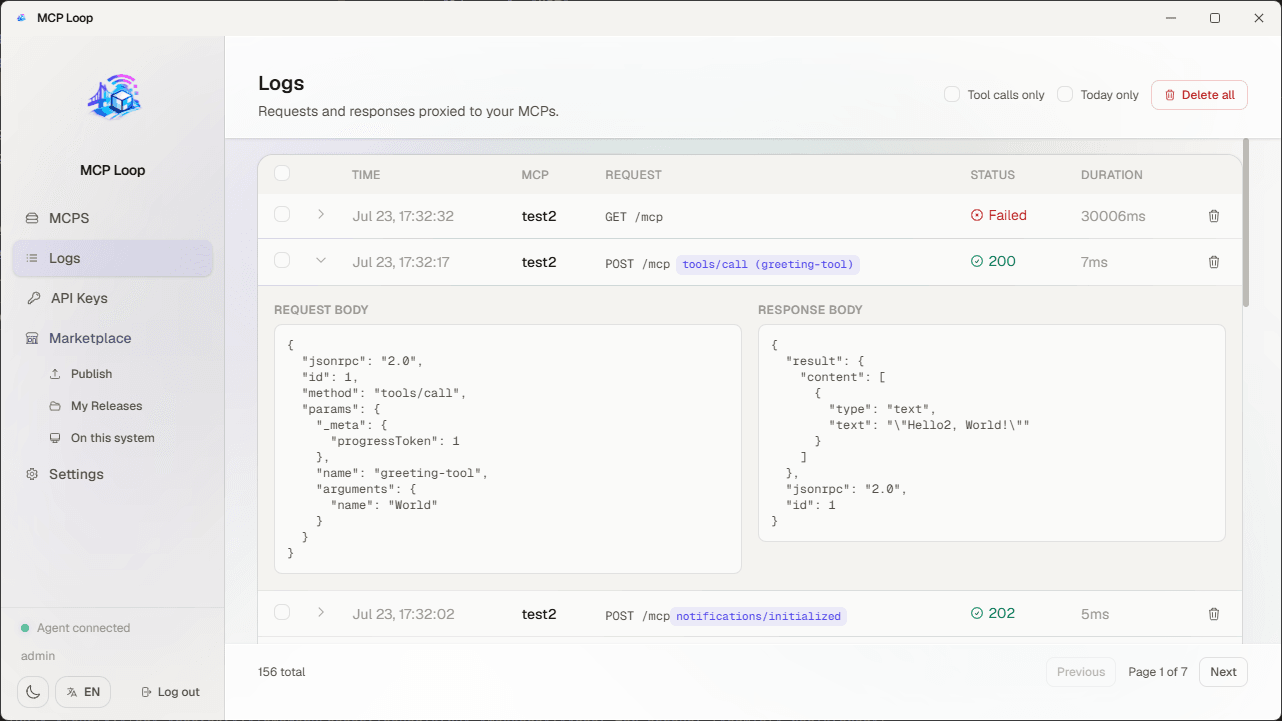The image size is (1282, 721).
Task: Open the language selector EN button
Action: tap(83, 692)
